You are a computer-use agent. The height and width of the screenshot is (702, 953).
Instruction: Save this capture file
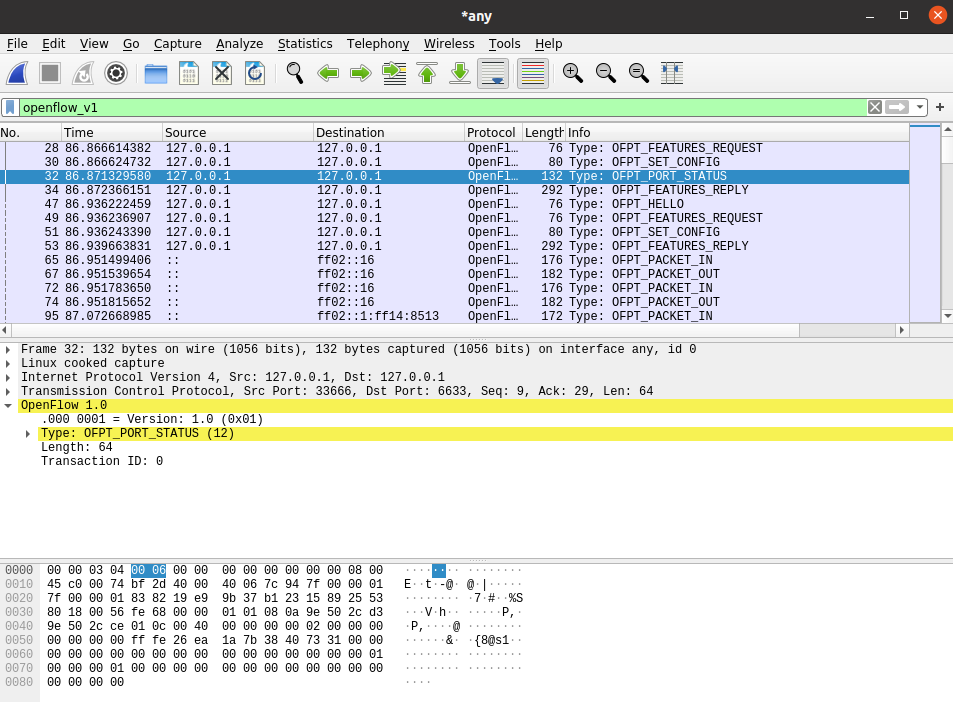tap(189, 74)
